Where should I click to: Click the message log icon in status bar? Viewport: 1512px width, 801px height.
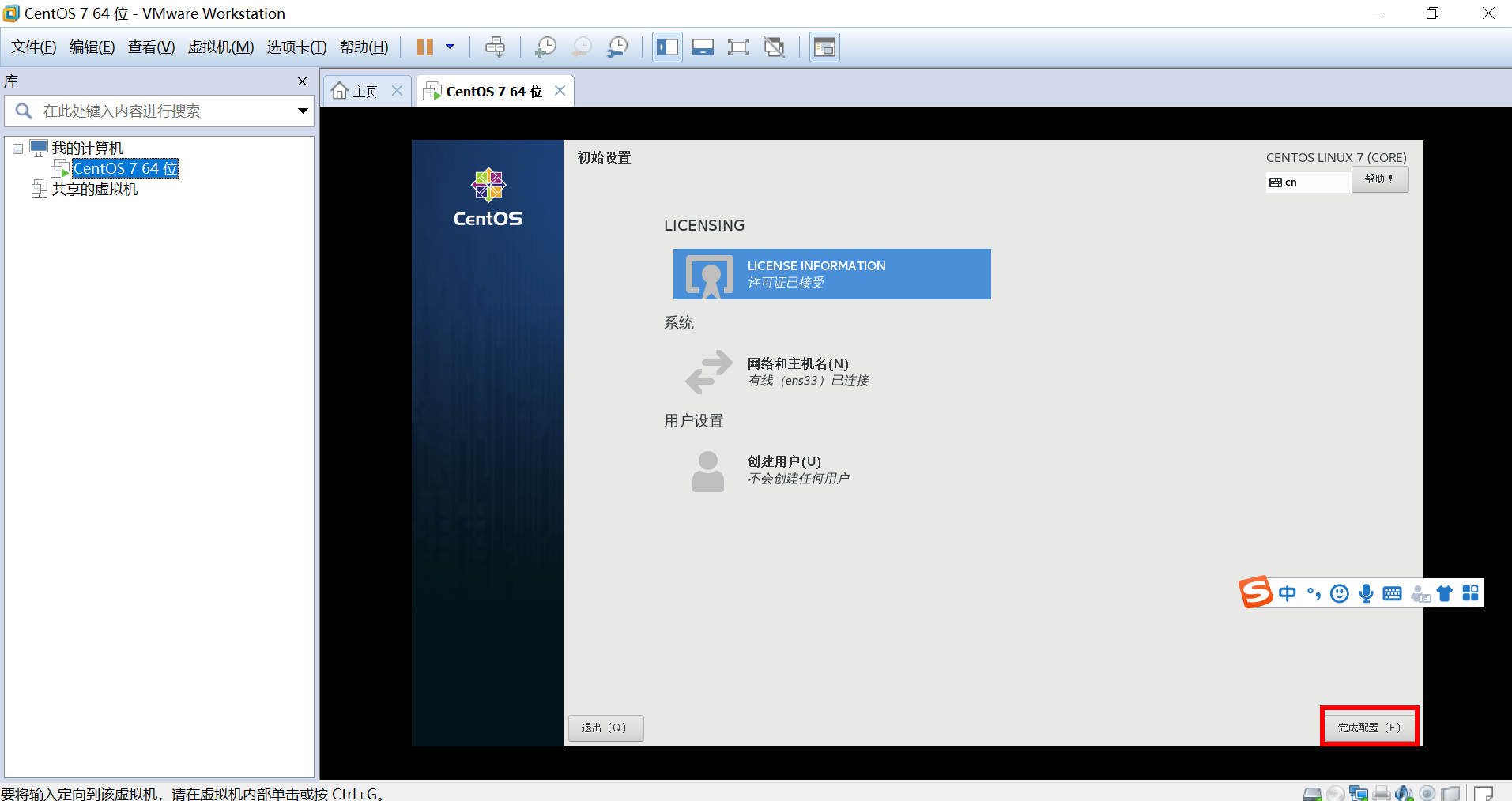(x=1484, y=793)
